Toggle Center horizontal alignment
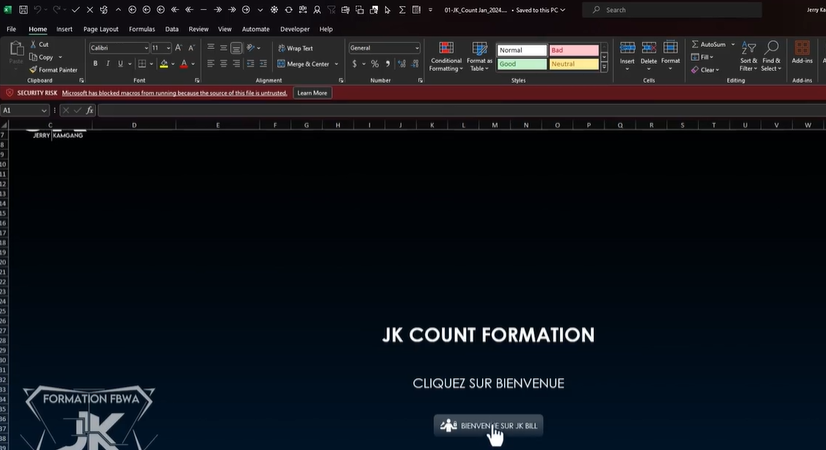 (223, 64)
